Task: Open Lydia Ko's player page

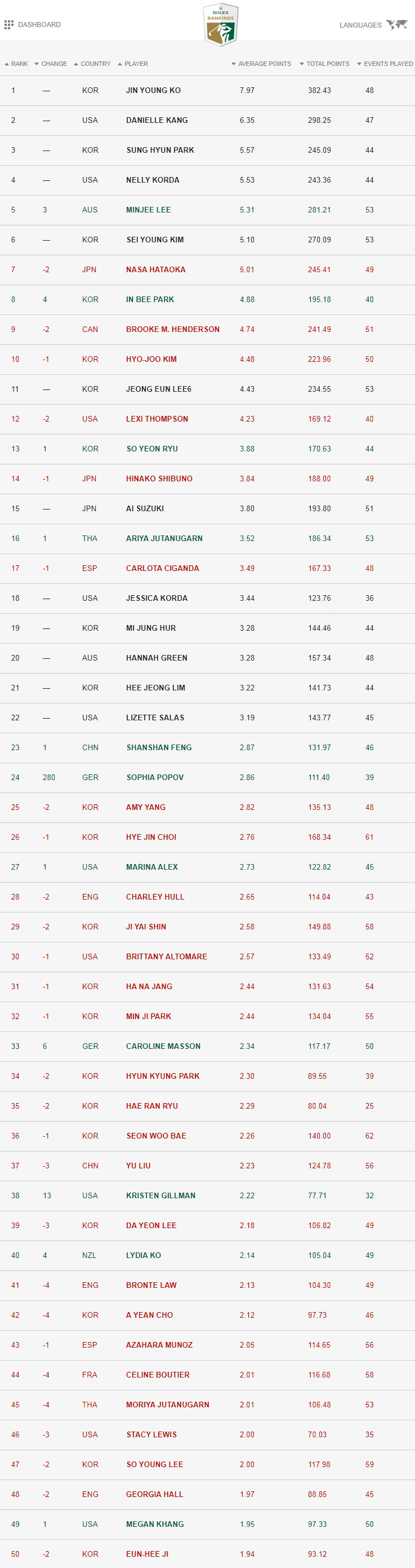Action: (x=144, y=1255)
